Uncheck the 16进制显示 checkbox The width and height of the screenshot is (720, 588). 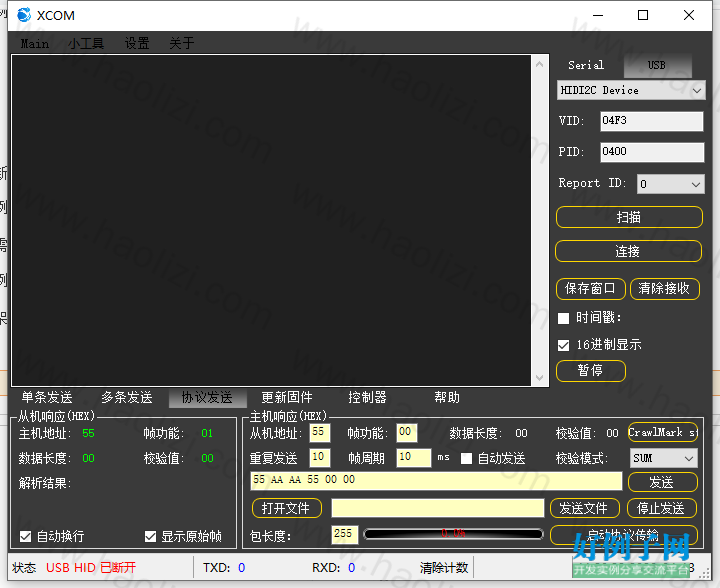click(x=563, y=345)
